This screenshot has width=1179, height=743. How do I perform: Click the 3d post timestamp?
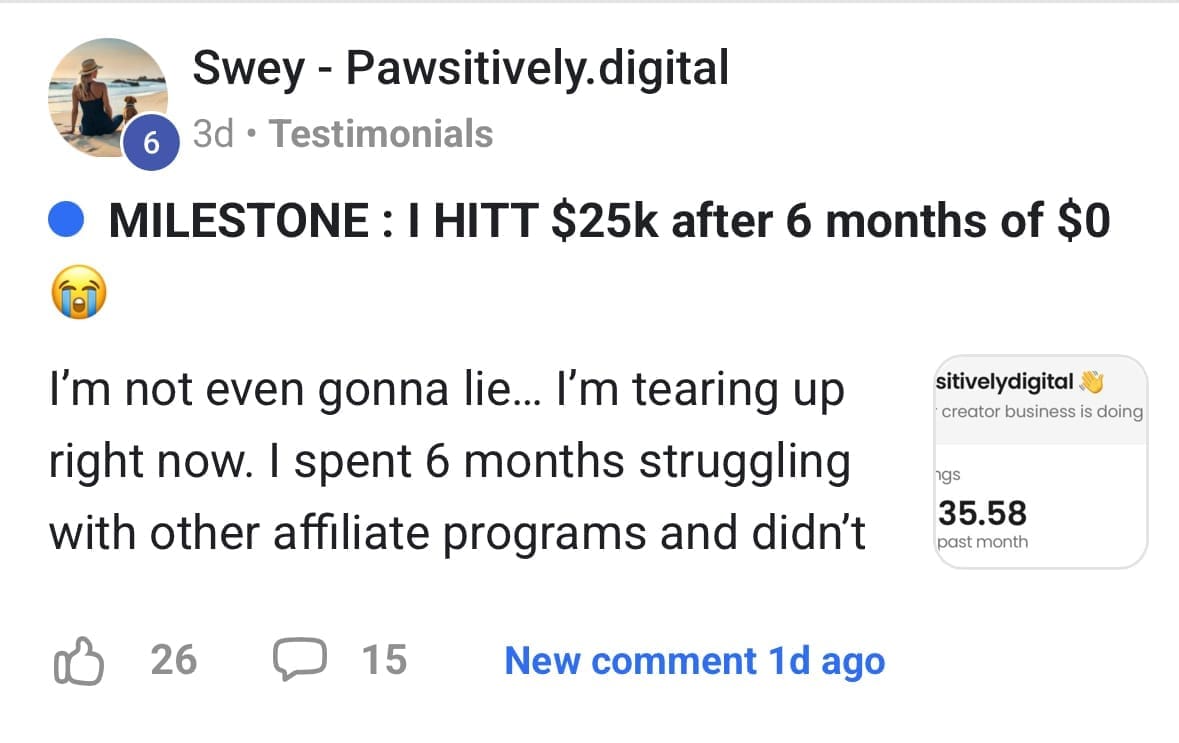(x=212, y=134)
